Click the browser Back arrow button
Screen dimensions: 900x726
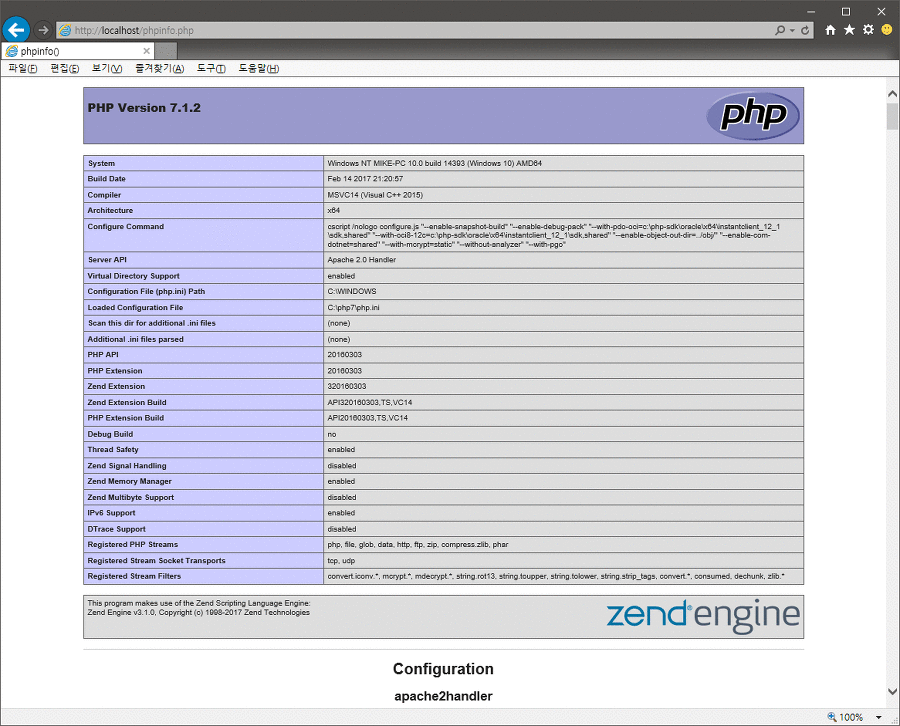coord(16,30)
